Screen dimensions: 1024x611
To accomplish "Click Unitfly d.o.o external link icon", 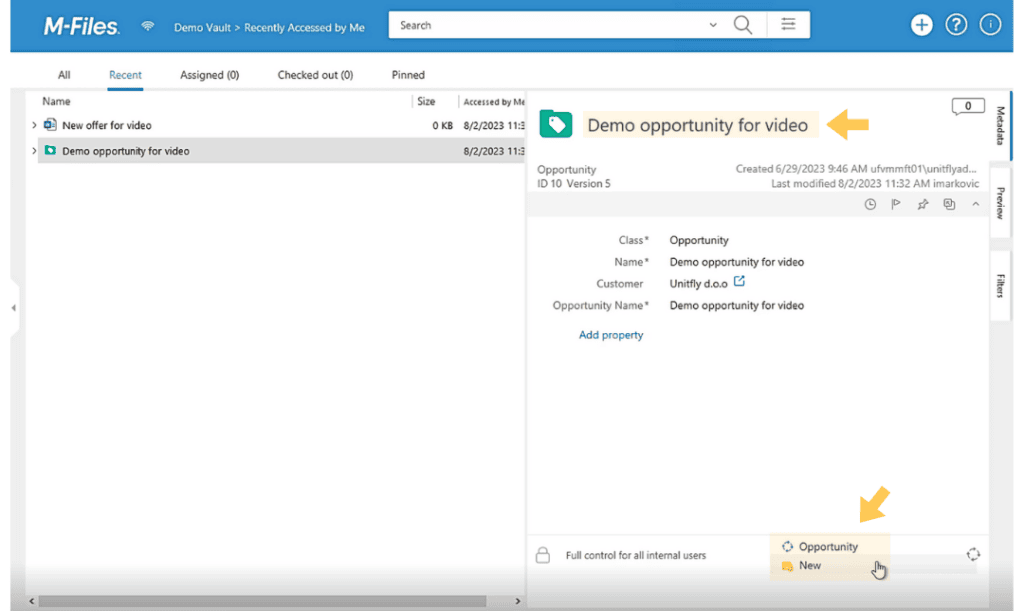I will point(739,281).
